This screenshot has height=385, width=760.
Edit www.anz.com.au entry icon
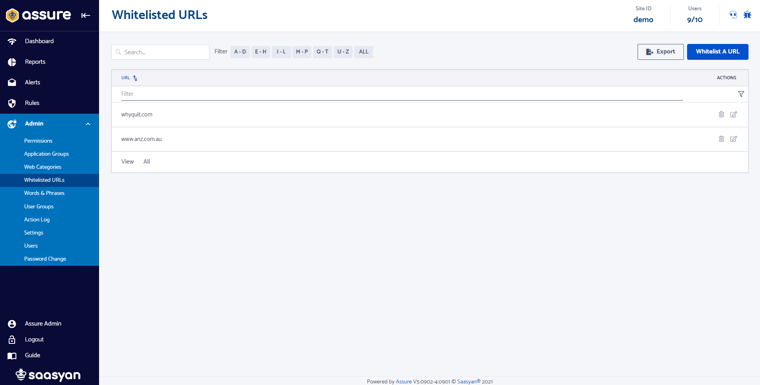point(733,139)
